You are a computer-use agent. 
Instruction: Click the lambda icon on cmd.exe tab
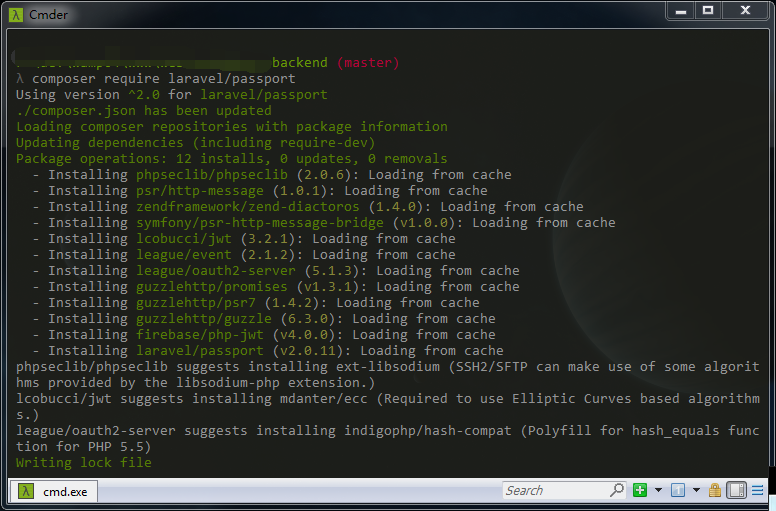pyautogui.click(x=26, y=491)
